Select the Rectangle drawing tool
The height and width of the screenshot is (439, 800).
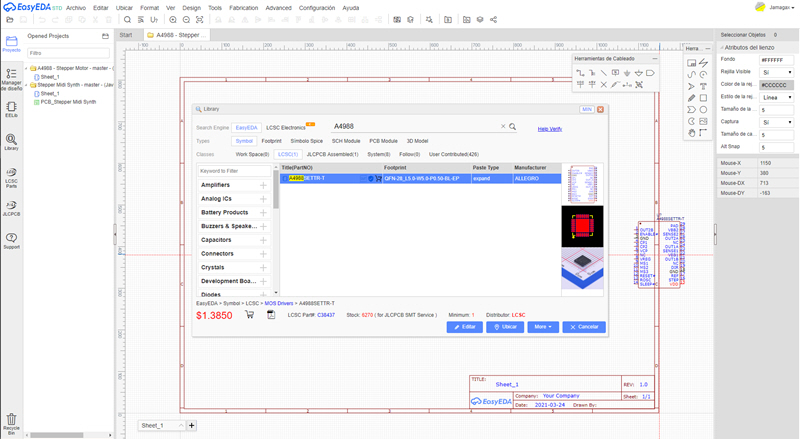[704, 98]
